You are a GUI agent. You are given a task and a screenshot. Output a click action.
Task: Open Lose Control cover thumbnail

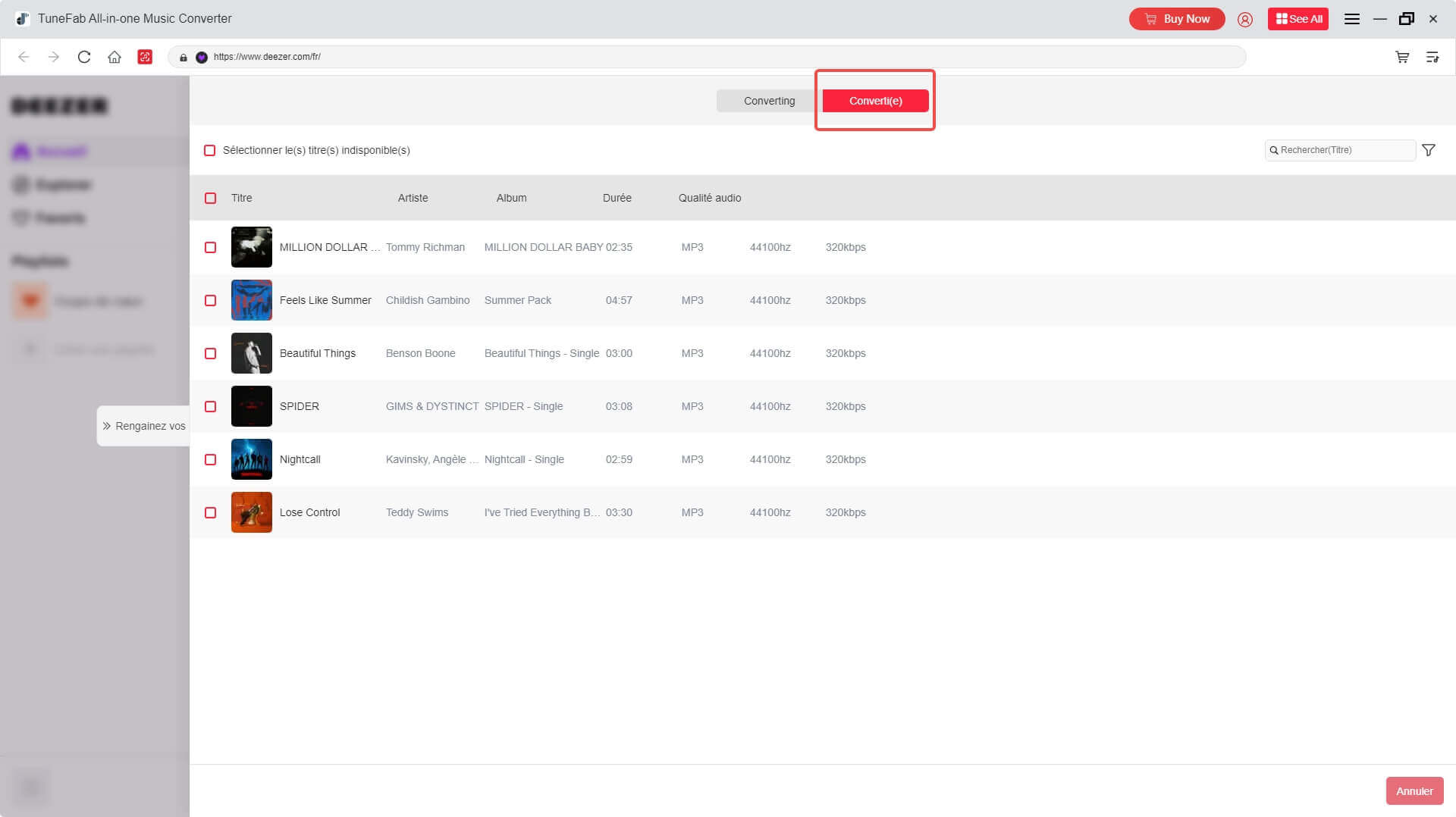pyautogui.click(x=252, y=512)
